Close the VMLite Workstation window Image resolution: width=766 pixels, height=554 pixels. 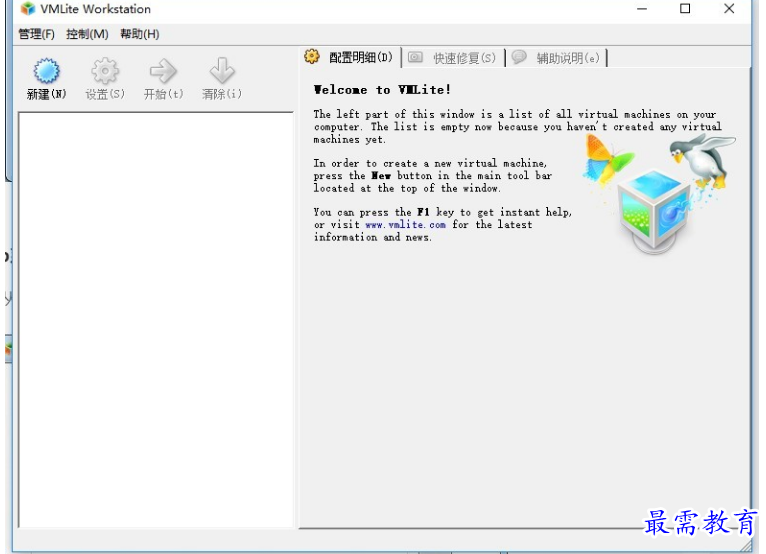point(729,9)
